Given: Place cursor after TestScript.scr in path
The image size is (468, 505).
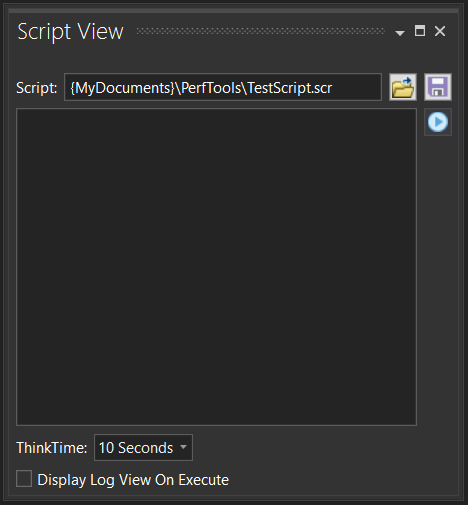Looking at the screenshot, I should 333,88.
